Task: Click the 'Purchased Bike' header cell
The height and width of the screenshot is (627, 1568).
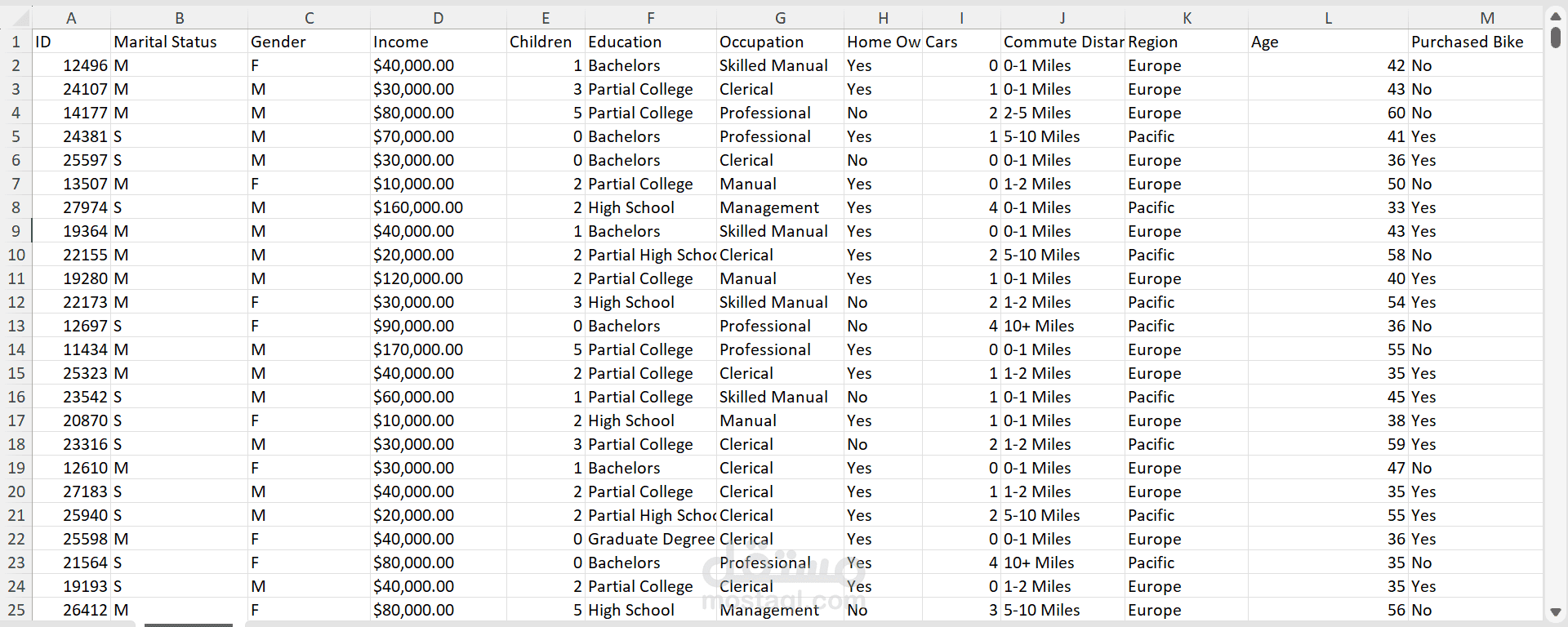Action: [x=1476, y=42]
